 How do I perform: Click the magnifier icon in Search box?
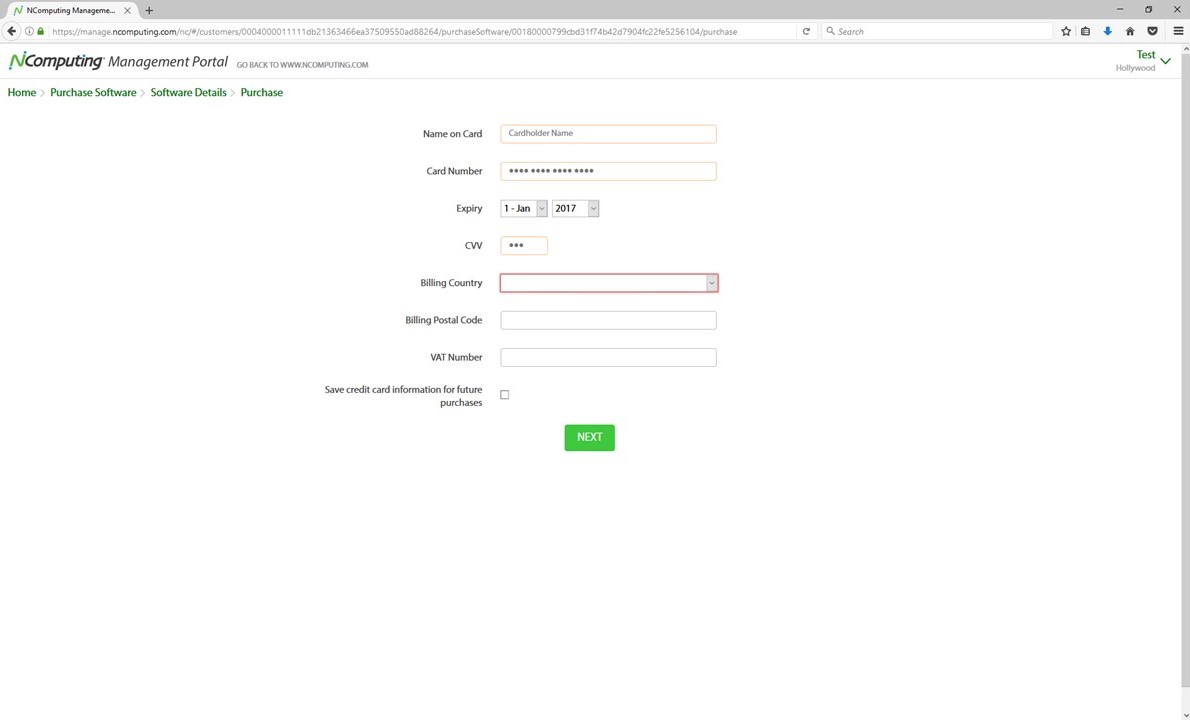[x=830, y=31]
